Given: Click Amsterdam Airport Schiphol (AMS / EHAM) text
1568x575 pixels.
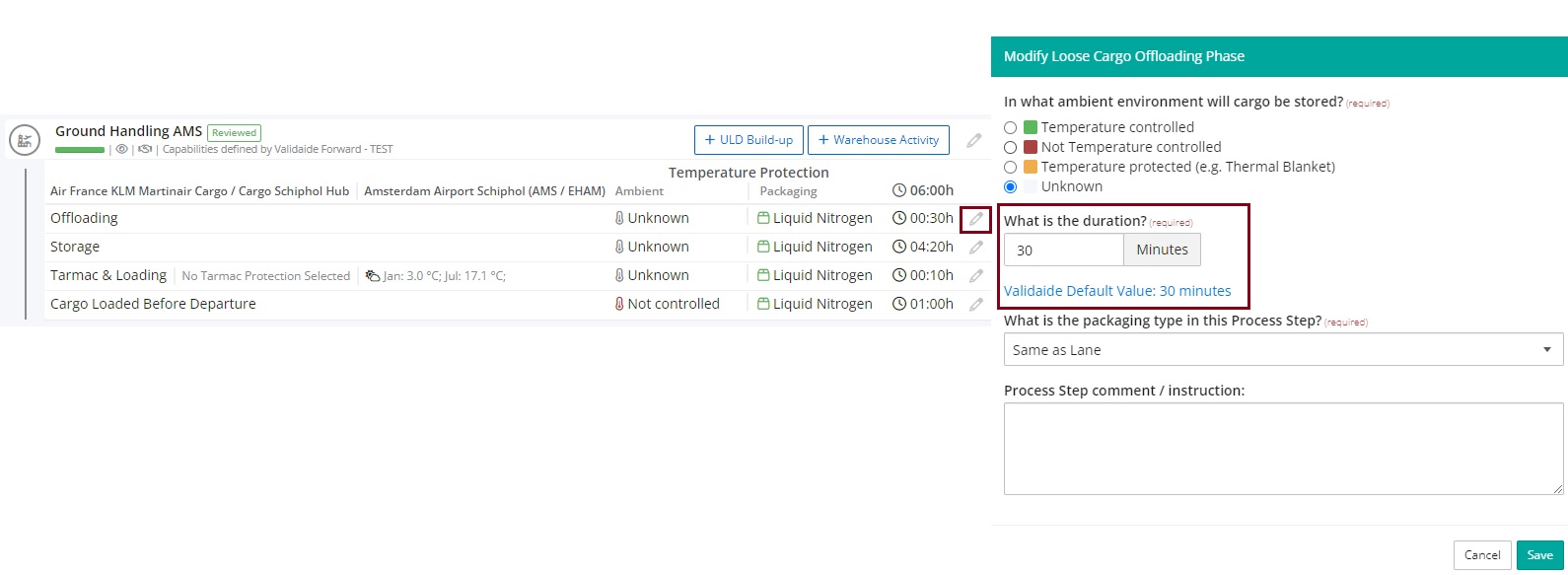Looking at the screenshot, I should tap(484, 191).
